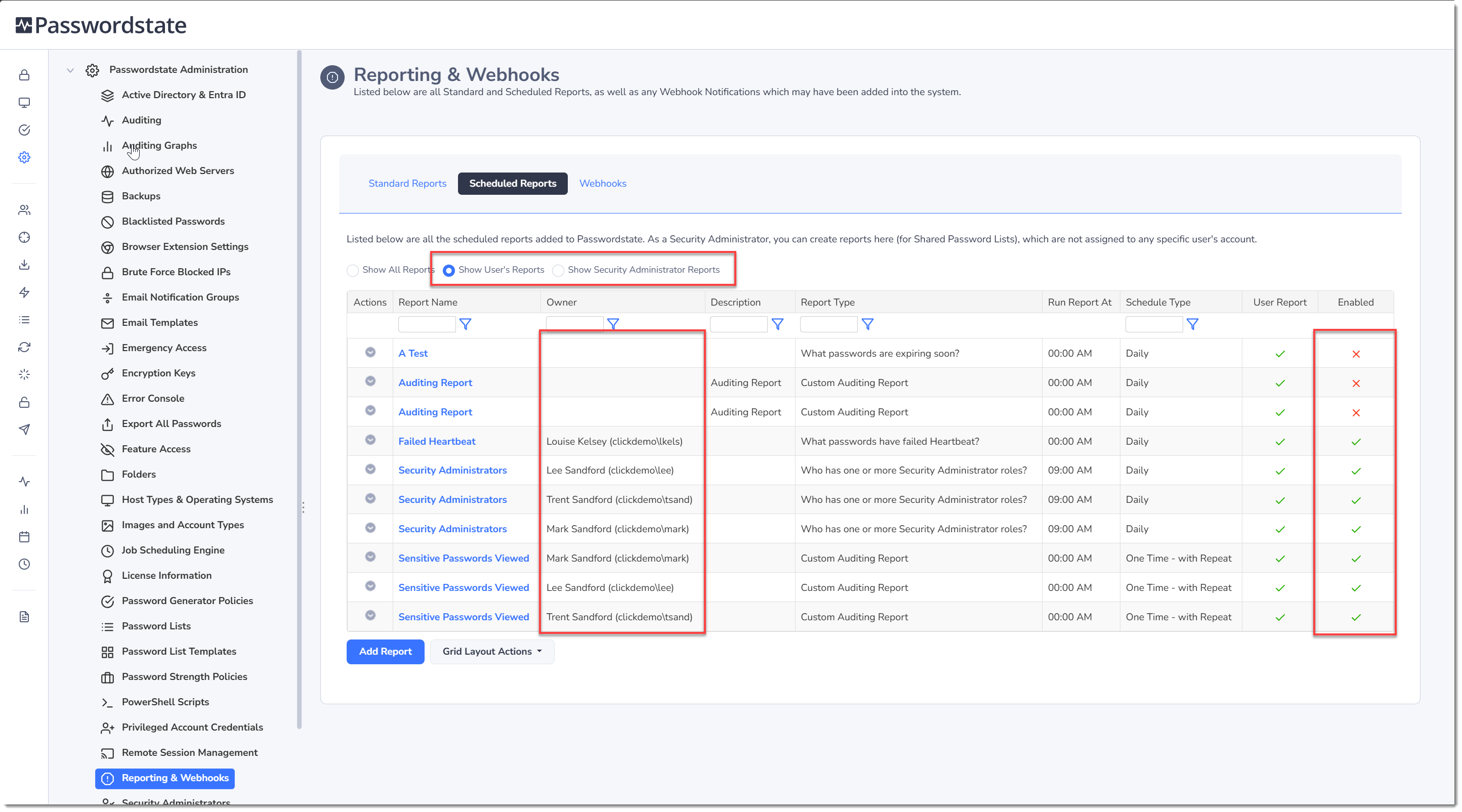Select Reporting & Webhooks in the administration tree
Screen dimensions: 1462x812
click(165, 778)
